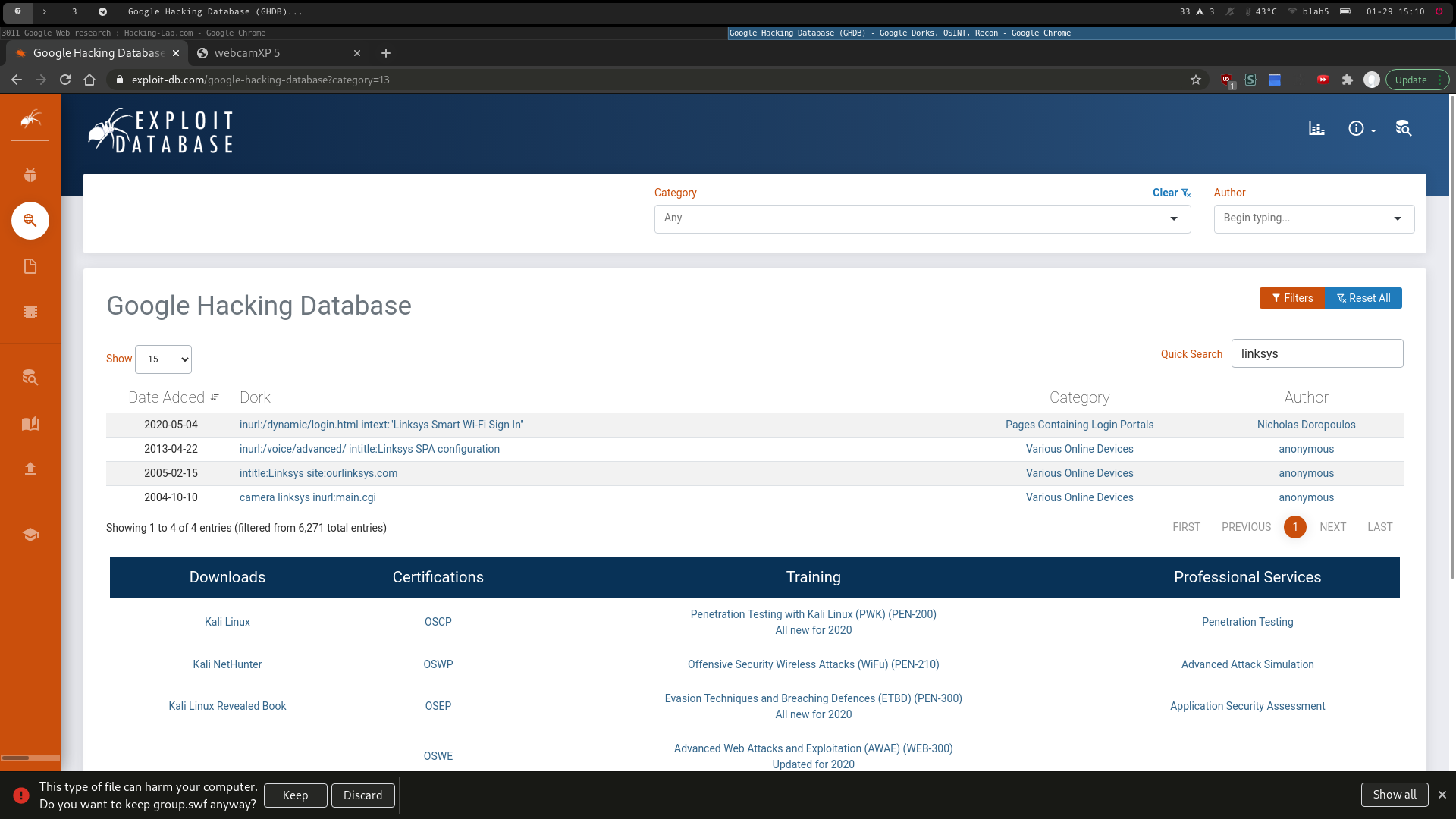This screenshot has height=819, width=1456.
Task: Click the Shellcodes chip icon in sidebar
Action: coord(30,312)
